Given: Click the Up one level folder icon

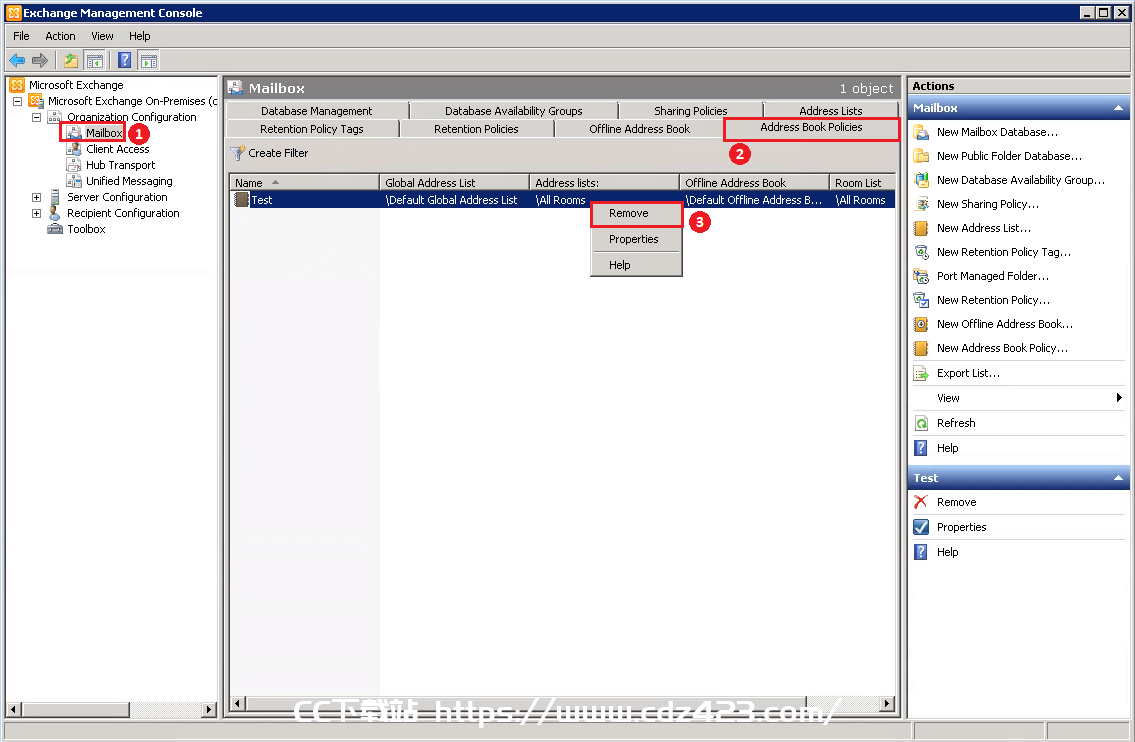Looking at the screenshot, I should (71, 61).
